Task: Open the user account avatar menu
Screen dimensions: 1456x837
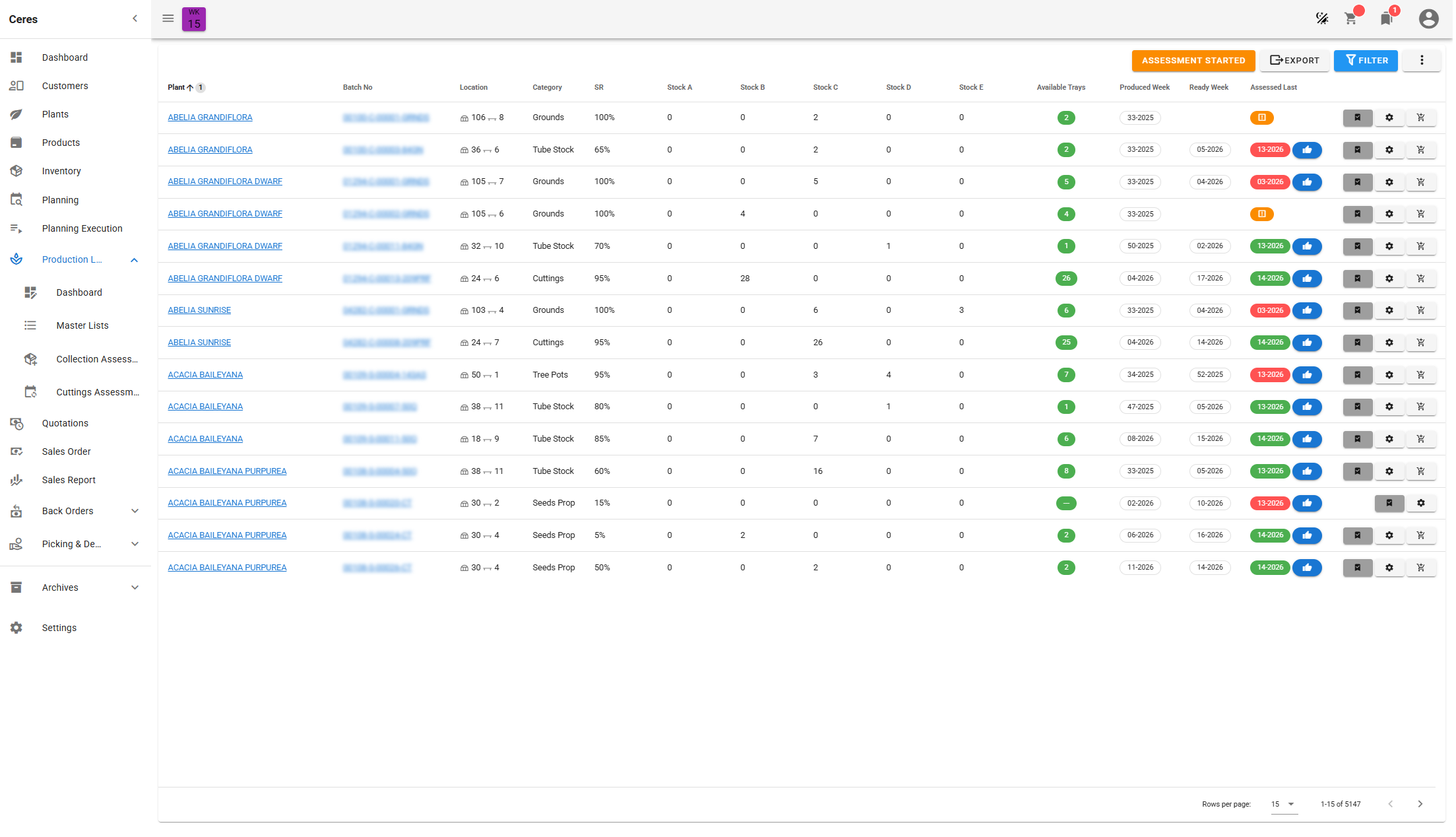Action: tap(1428, 18)
